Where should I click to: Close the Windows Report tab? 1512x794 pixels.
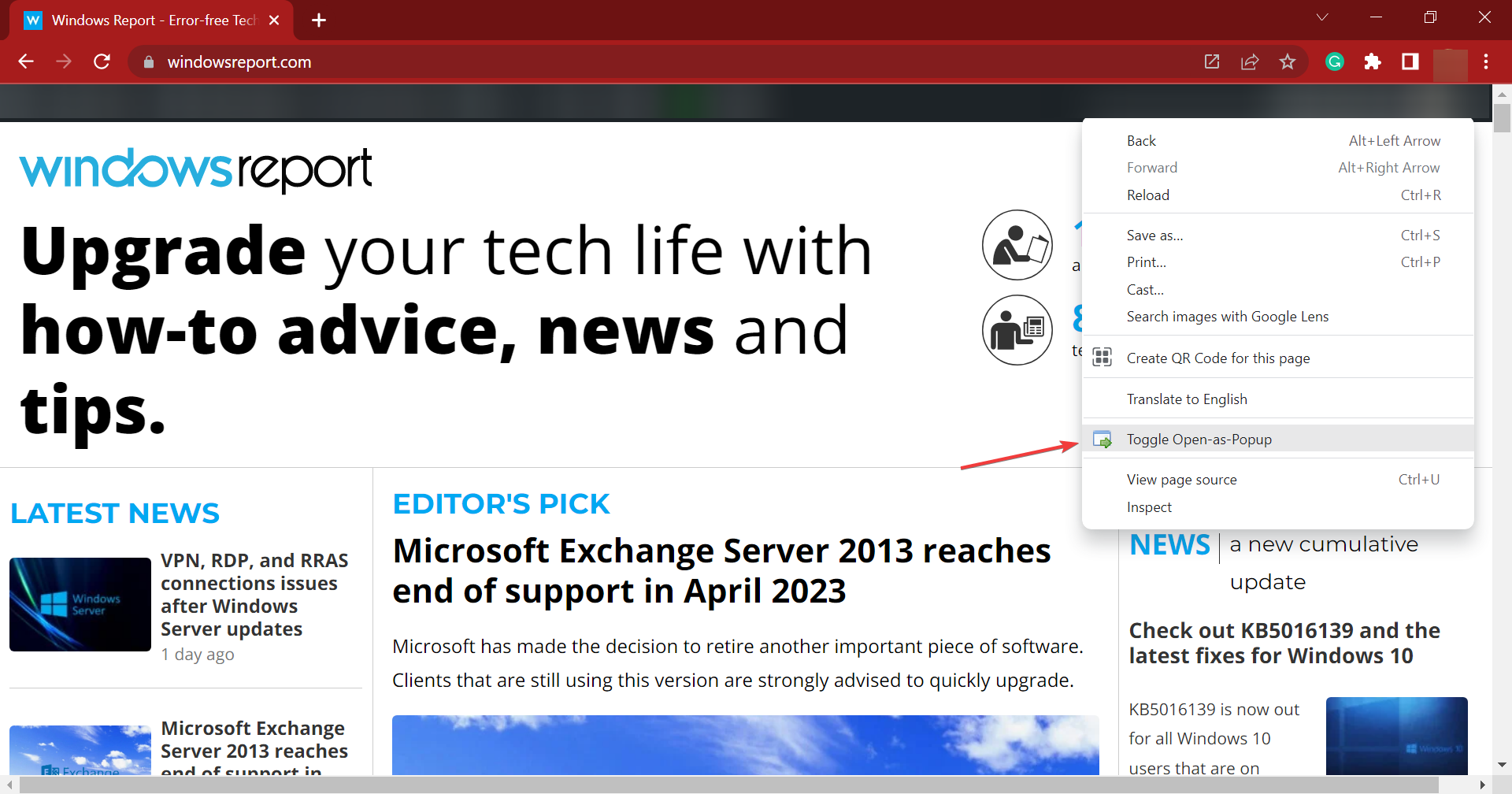point(274,20)
